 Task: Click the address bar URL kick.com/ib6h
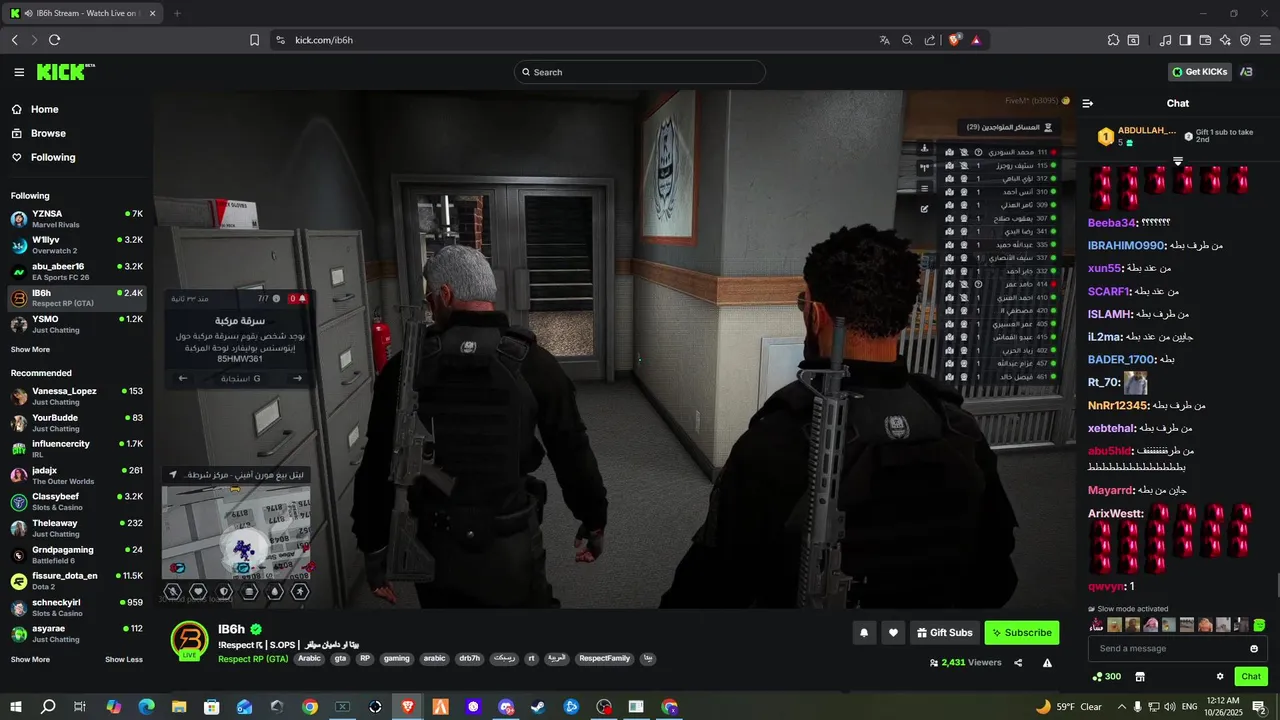[x=324, y=40]
